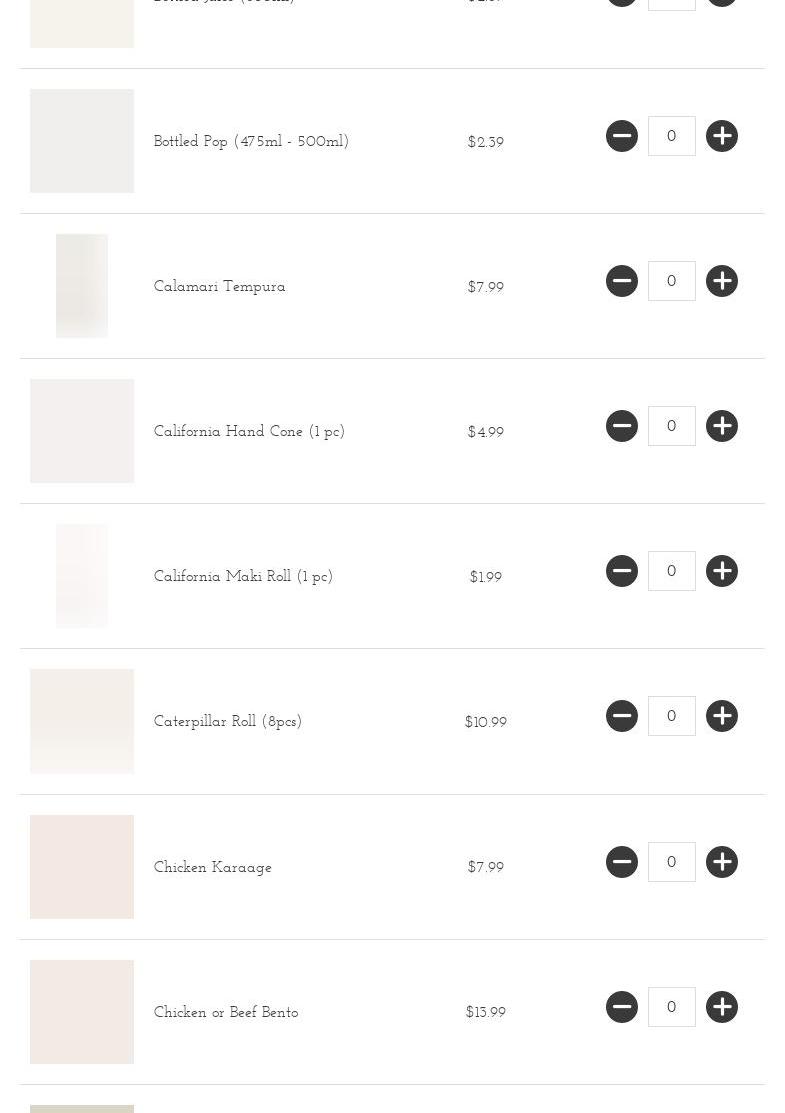Remove one Calamari Tempura using minus icon
Viewport: 785px width, 1113px height.
coord(622,281)
